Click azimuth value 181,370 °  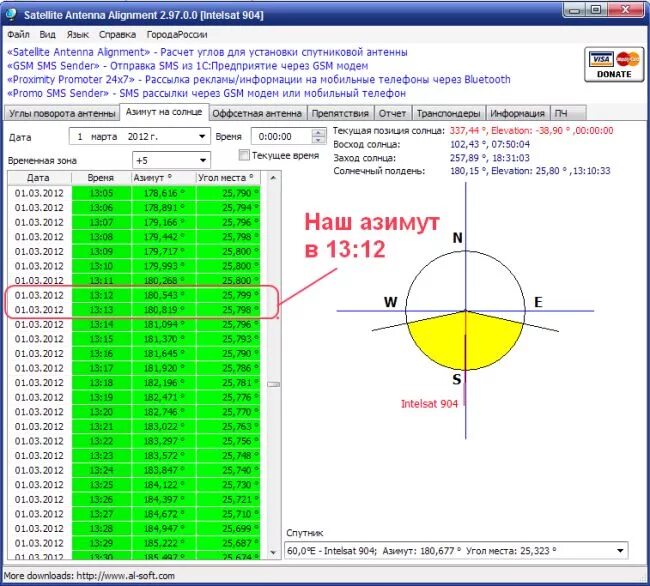coord(163,339)
